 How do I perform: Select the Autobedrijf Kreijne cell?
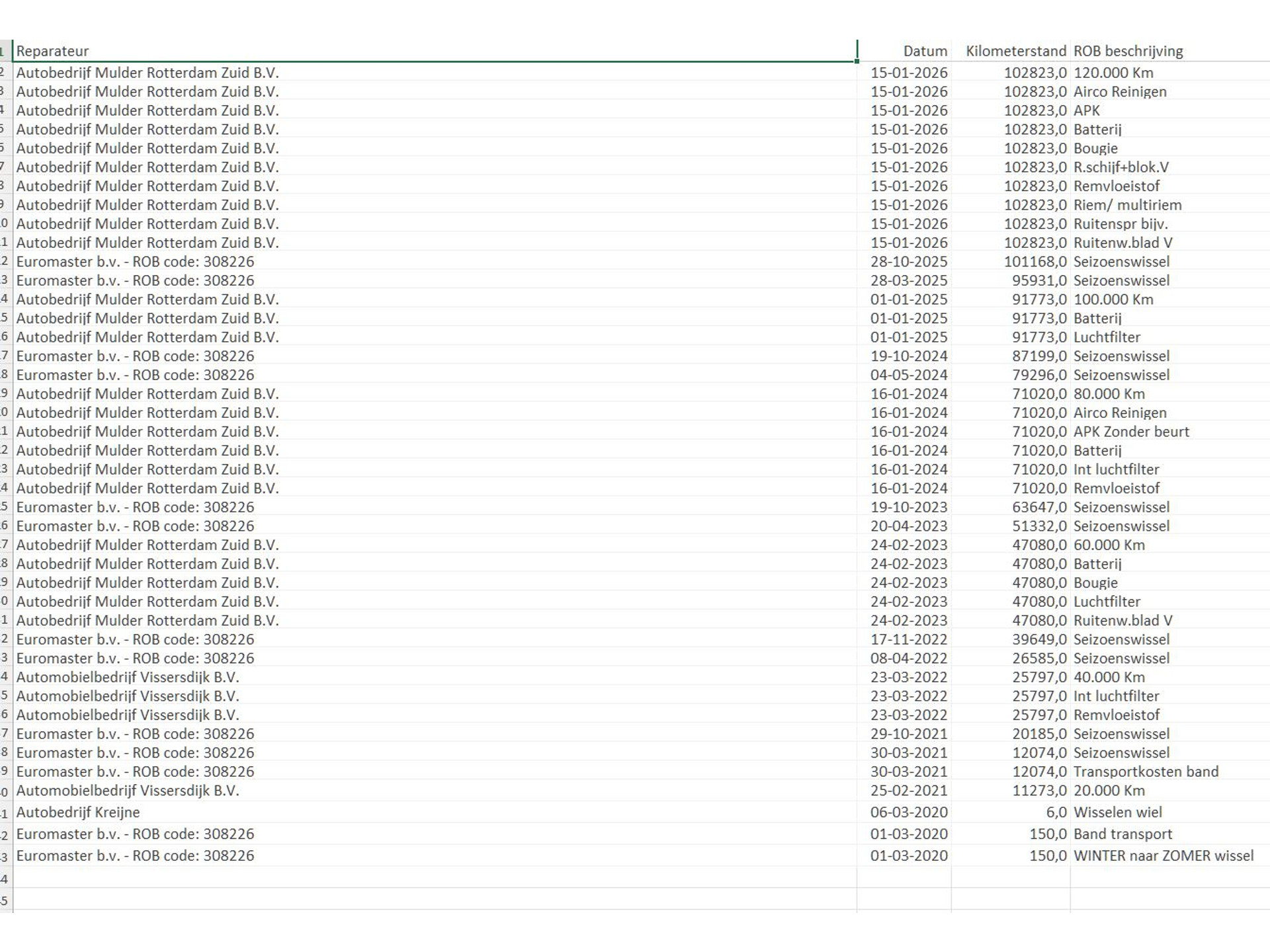78,812
